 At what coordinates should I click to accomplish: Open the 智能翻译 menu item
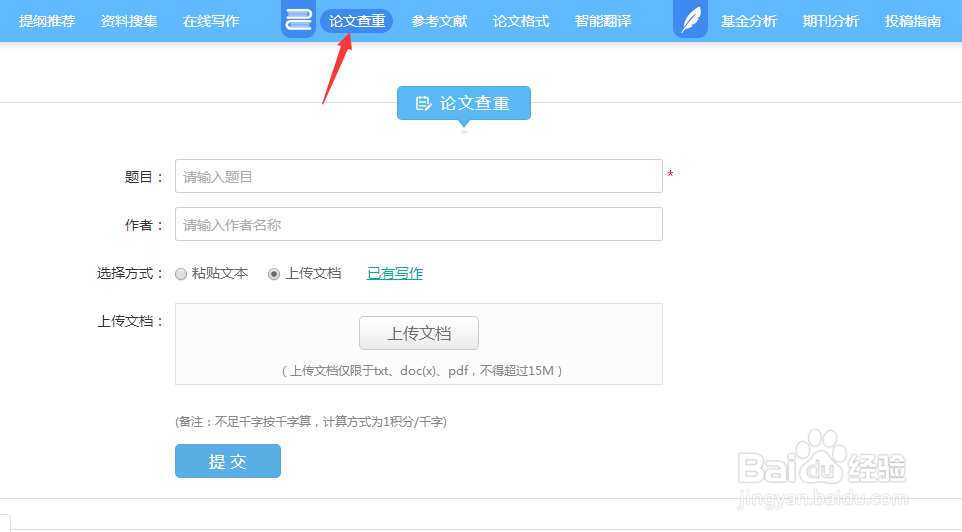point(603,21)
